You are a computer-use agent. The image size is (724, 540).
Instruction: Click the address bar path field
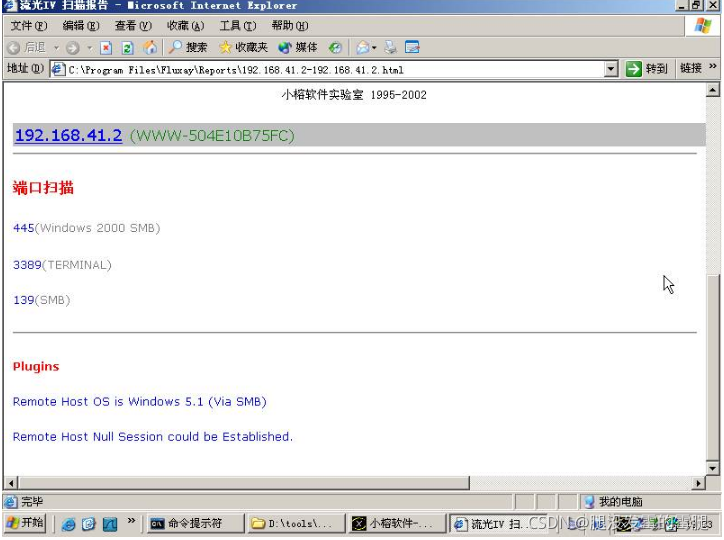click(x=335, y=70)
